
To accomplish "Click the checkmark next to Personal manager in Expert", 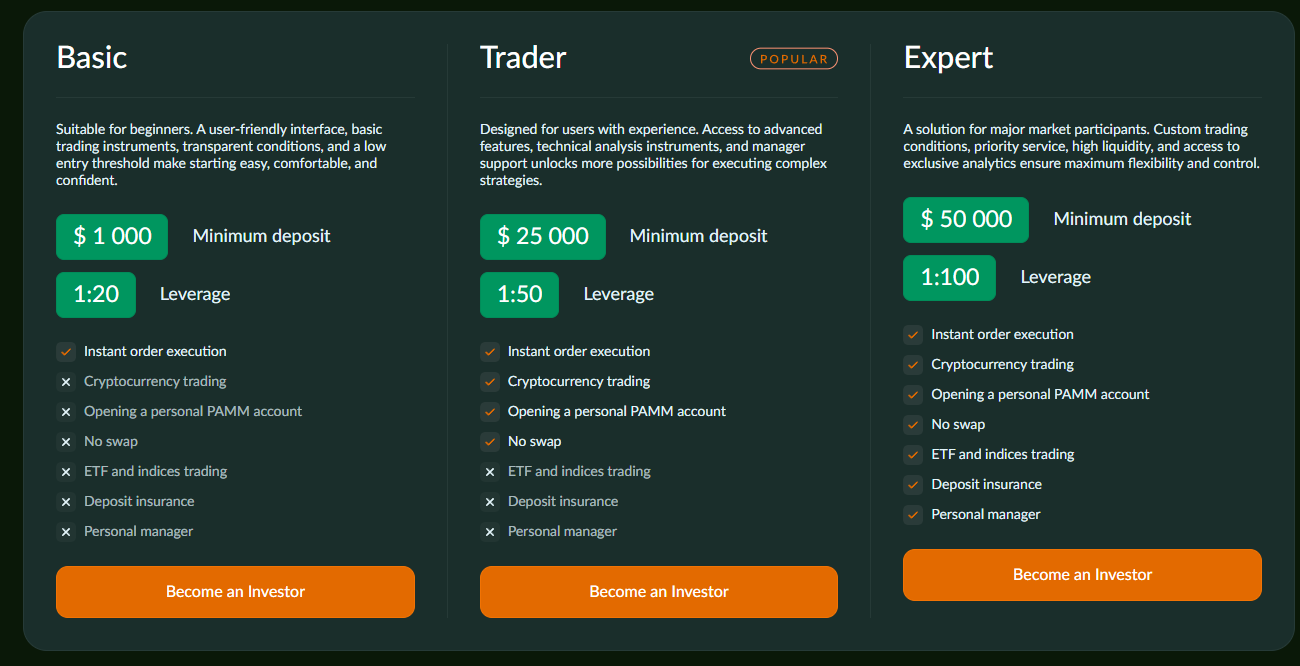I will coord(913,514).
